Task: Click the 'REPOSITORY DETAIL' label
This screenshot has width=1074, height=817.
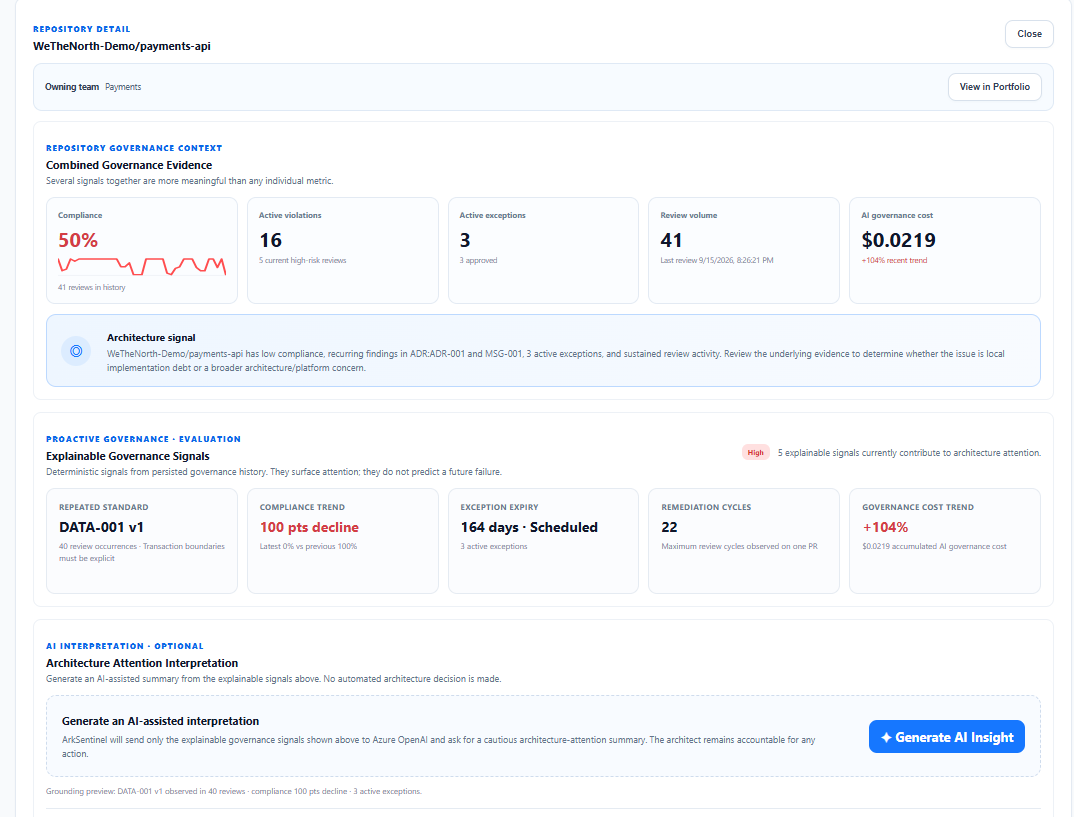Action: 82,29
